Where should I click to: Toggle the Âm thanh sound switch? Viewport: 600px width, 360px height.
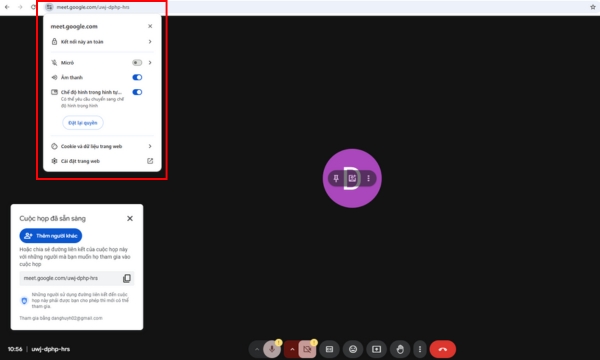pos(137,77)
